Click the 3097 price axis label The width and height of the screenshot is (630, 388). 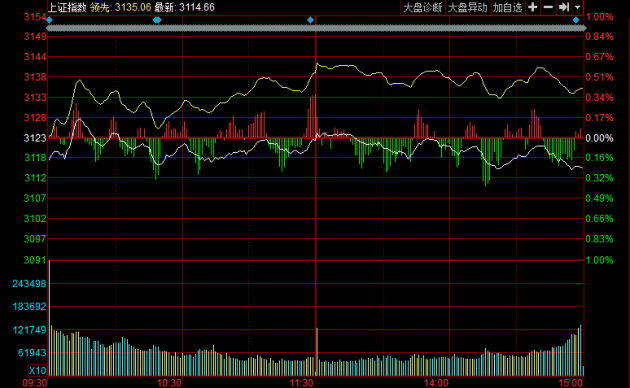coord(35,239)
